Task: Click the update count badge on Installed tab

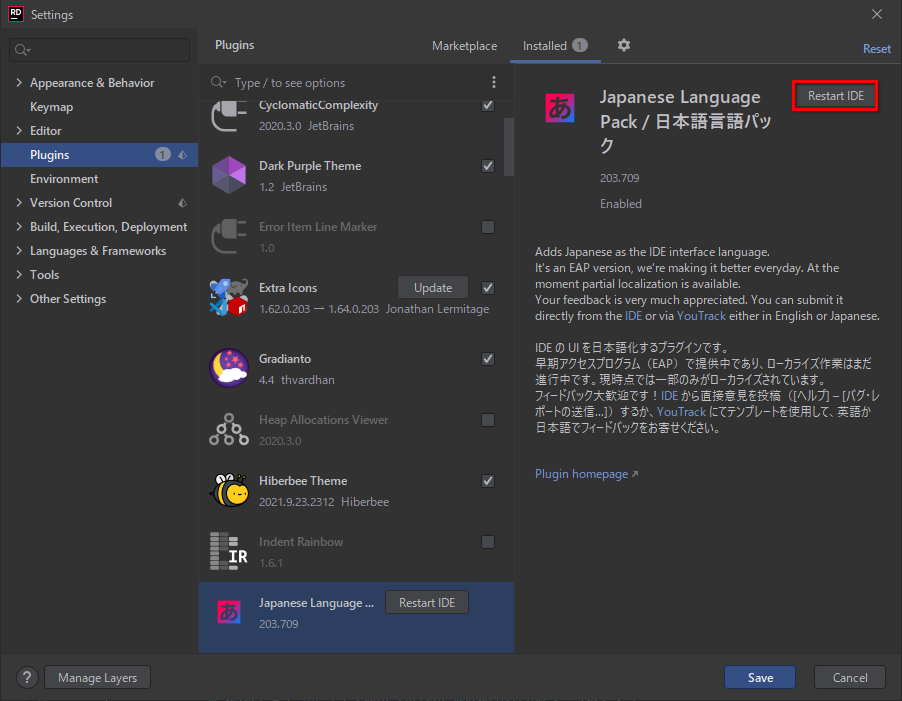Action: point(580,45)
